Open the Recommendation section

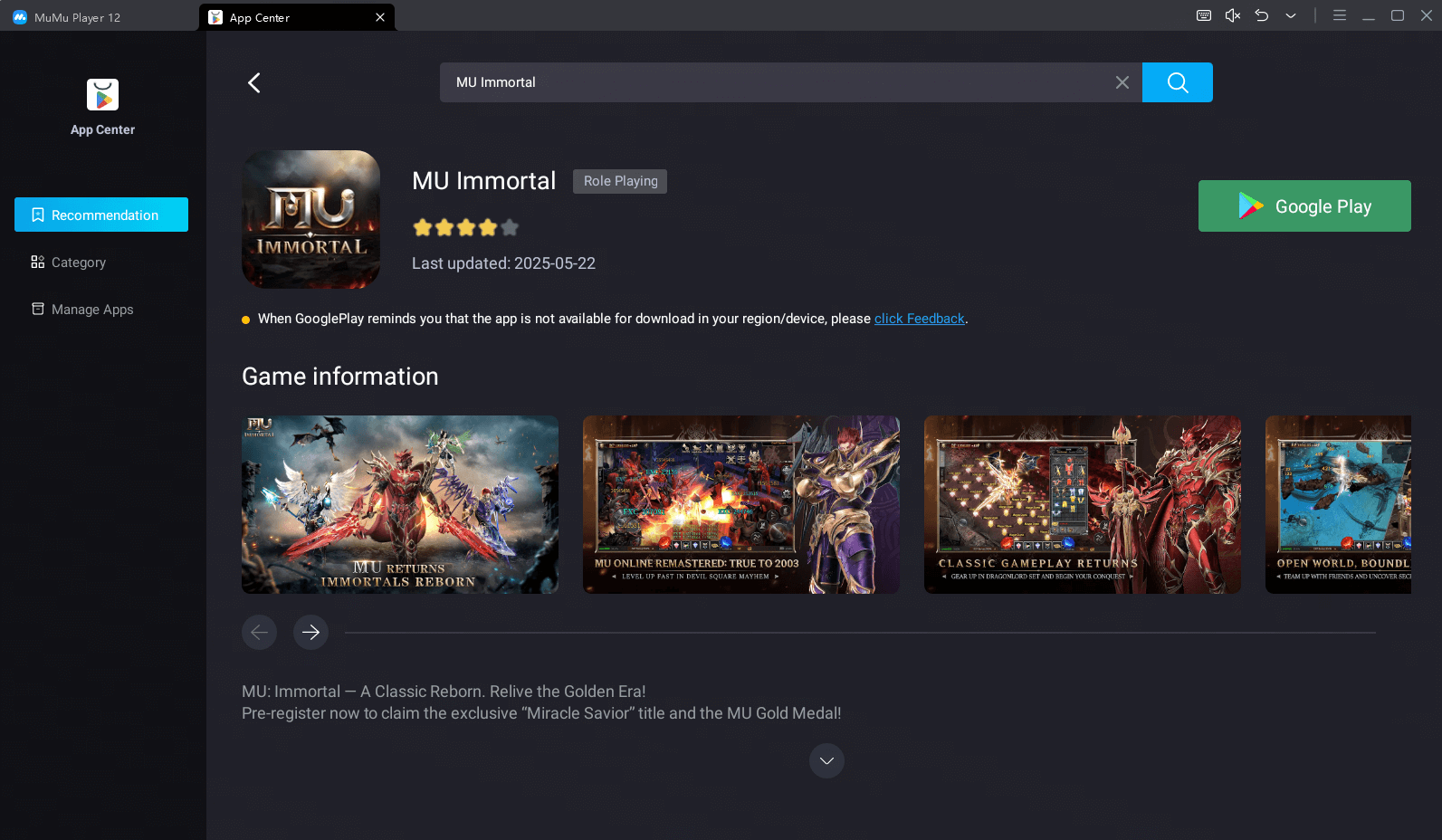101,215
